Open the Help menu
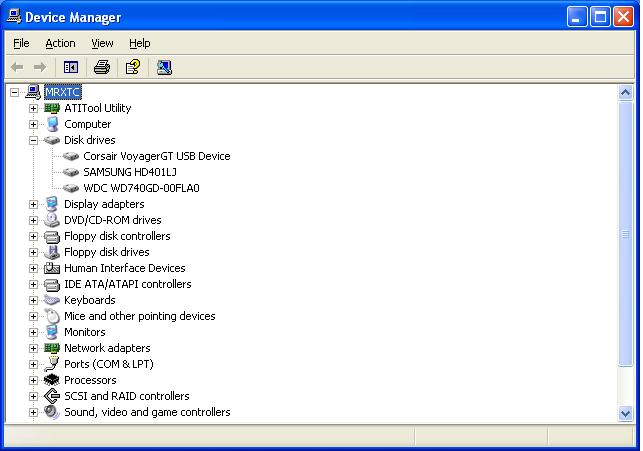Image resolution: width=643 pixels, height=451 pixels. point(139,43)
